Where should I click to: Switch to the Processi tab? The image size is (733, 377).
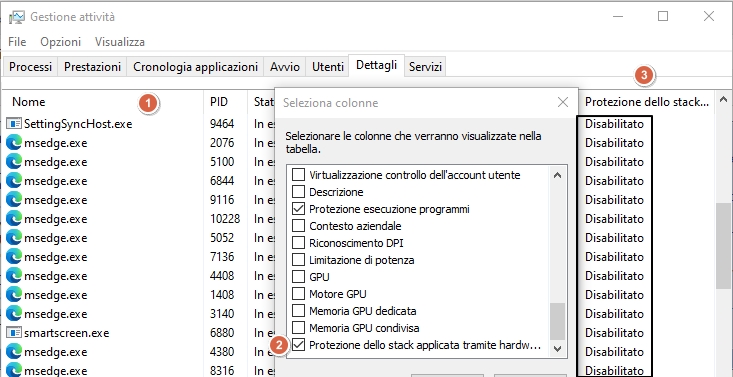point(30,67)
